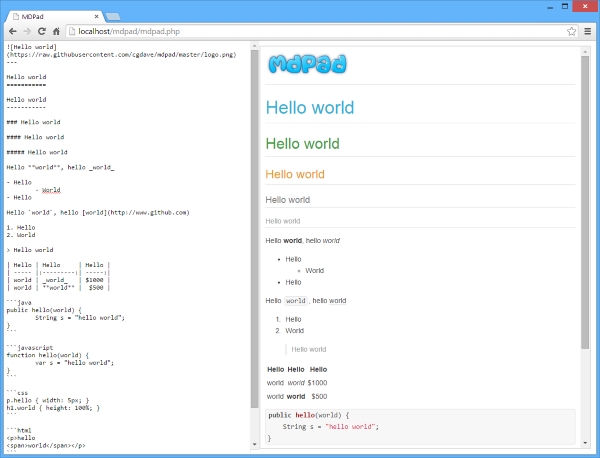
Task: Open the Chrome hamburger menu
Action: coord(588,31)
